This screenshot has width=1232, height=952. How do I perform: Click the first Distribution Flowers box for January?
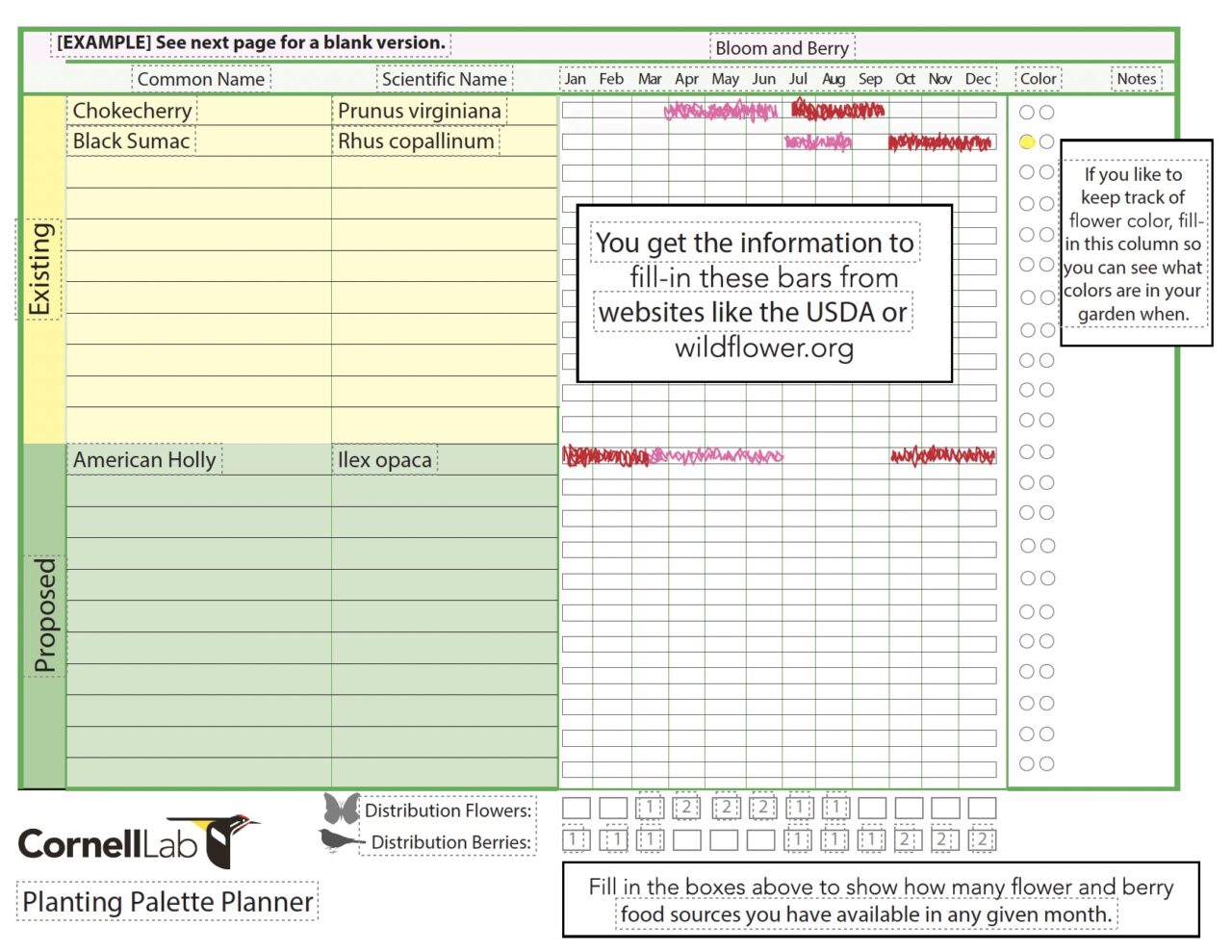pos(576,808)
